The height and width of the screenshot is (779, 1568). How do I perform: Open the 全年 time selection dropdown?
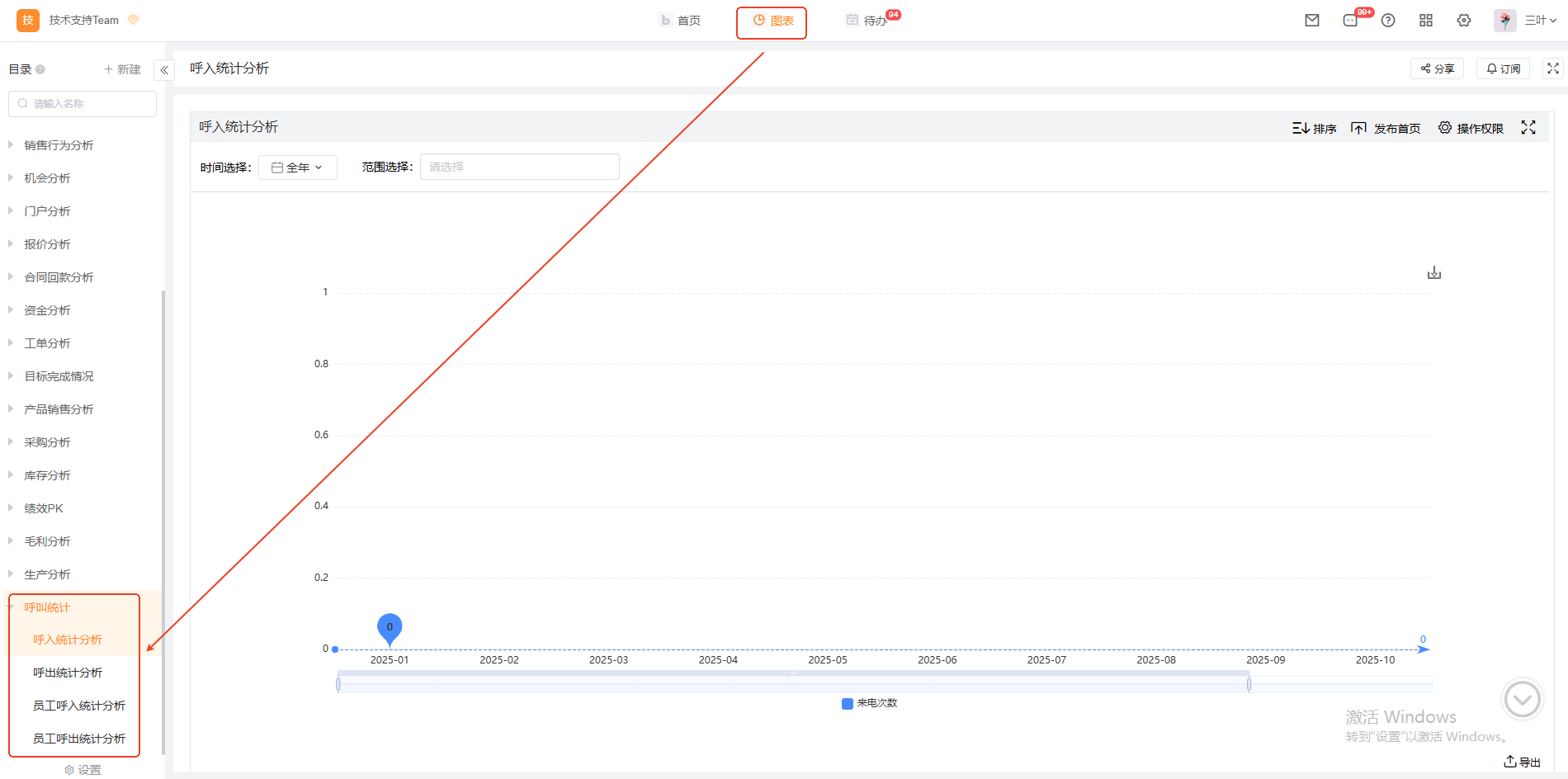tap(297, 168)
